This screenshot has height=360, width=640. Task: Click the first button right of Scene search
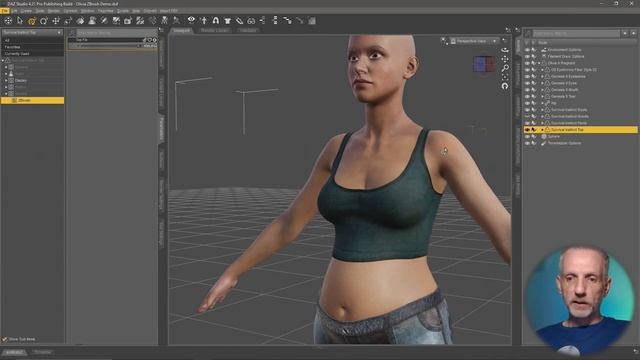click(x=625, y=33)
